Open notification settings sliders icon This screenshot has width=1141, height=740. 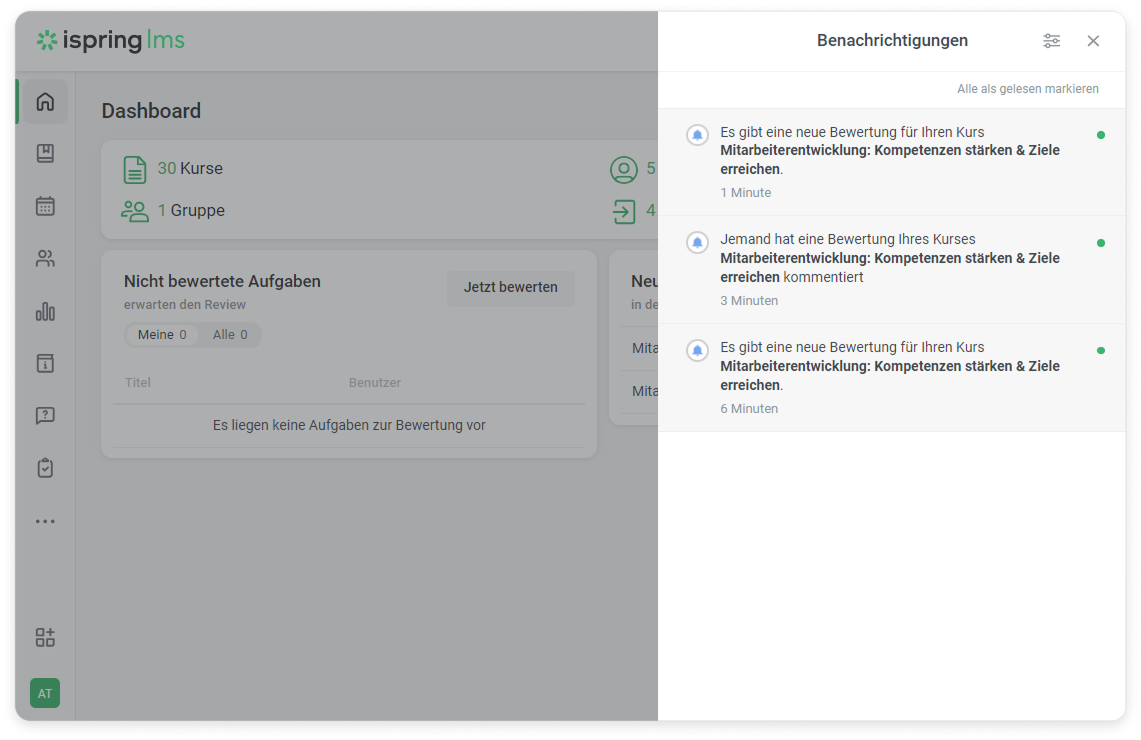click(x=1051, y=41)
